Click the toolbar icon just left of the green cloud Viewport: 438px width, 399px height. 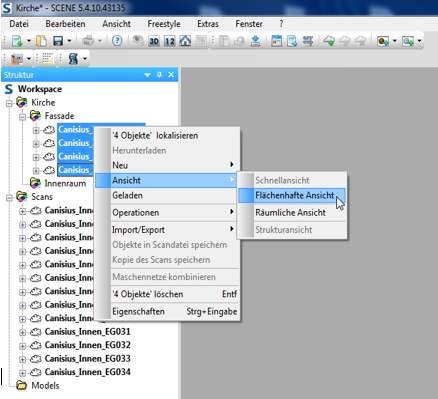pyautogui.click(x=308, y=41)
